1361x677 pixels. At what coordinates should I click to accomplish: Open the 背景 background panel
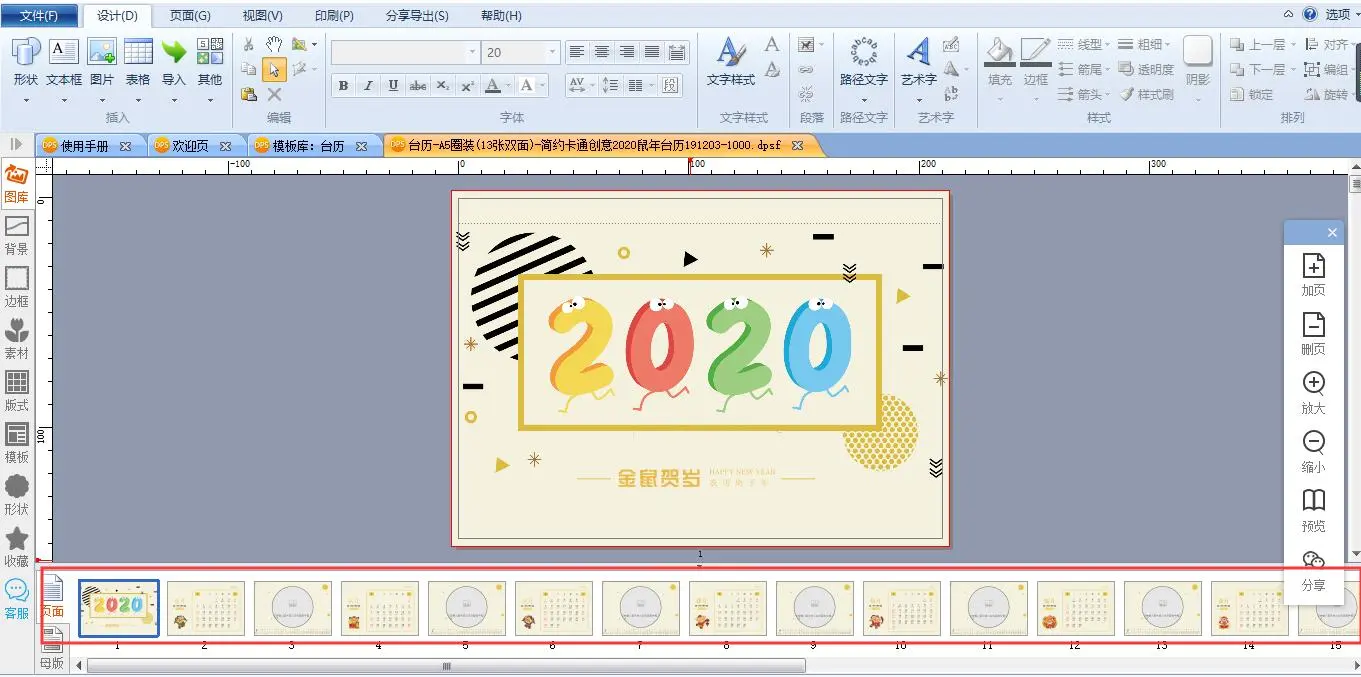point(16,236)
